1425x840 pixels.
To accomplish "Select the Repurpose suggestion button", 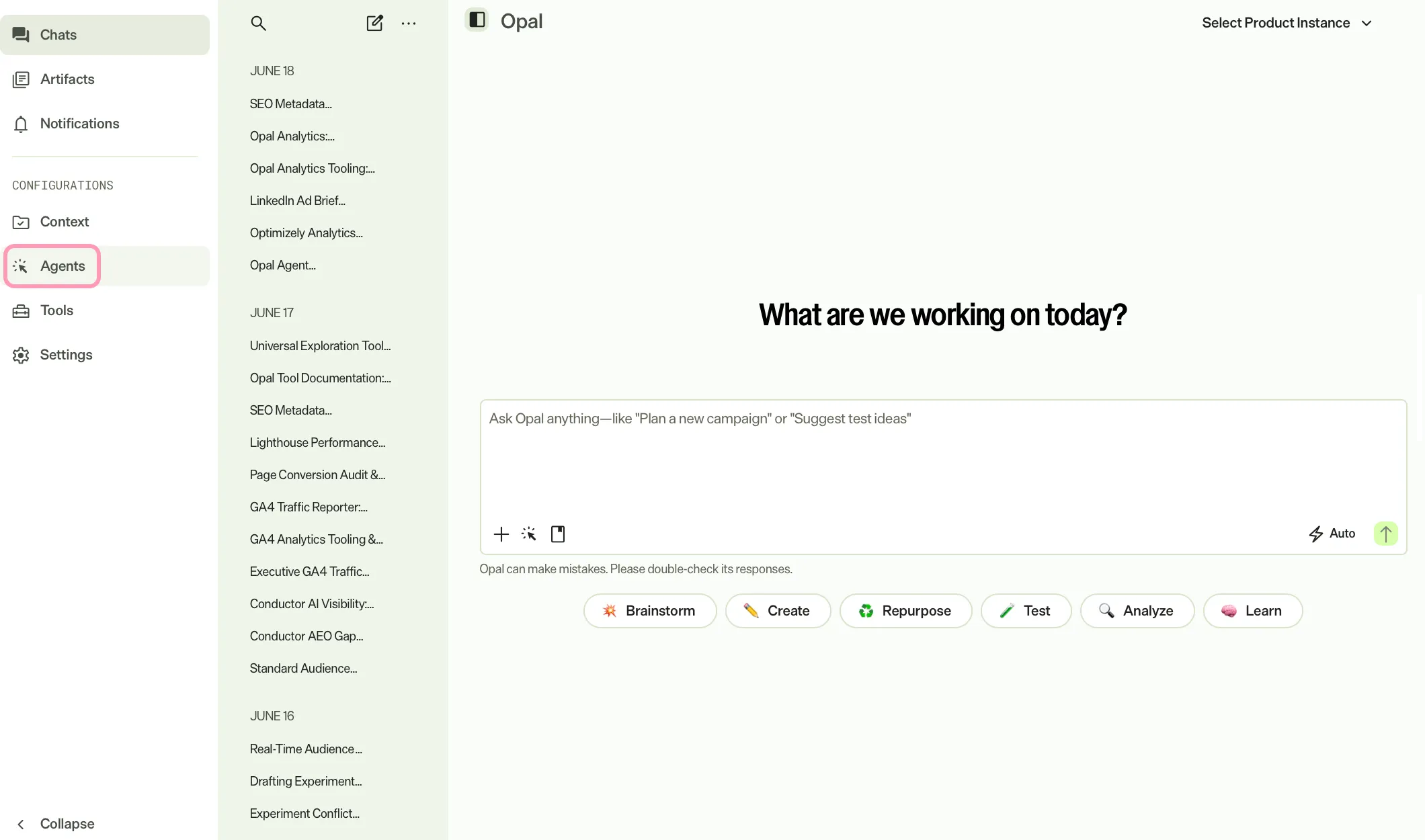I will 905,611.
